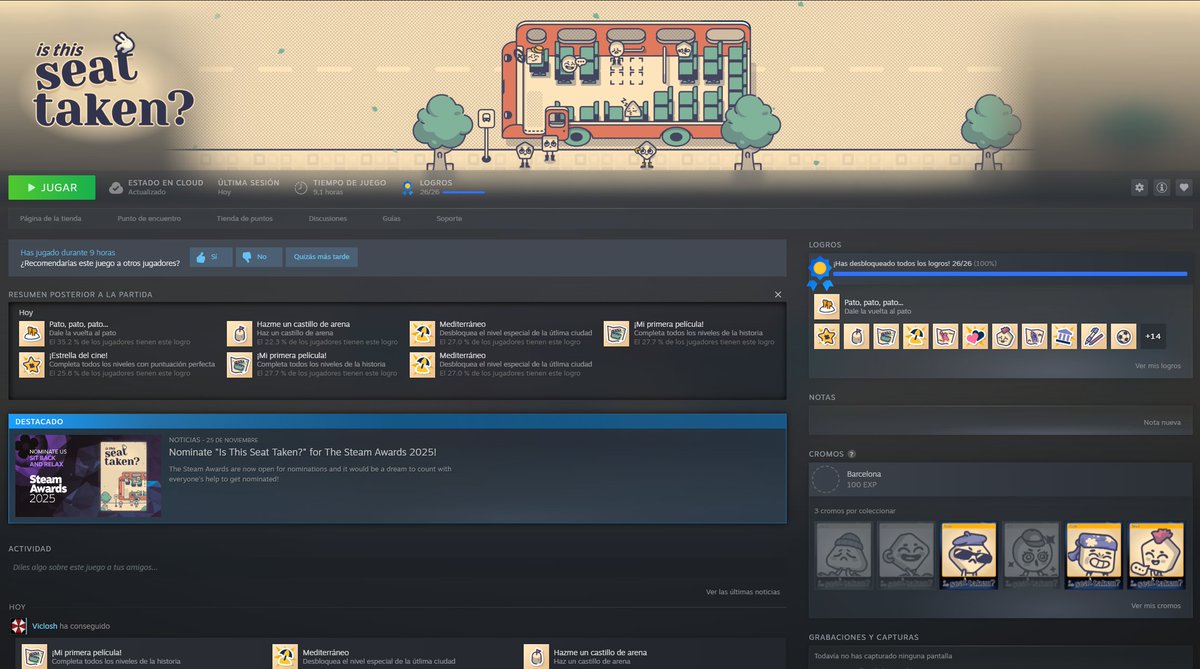This screenshot has width=1200, height=669.
Task: Add to favorites with the heart icon
Action: pyautogui.click(x=1184, y=187)
